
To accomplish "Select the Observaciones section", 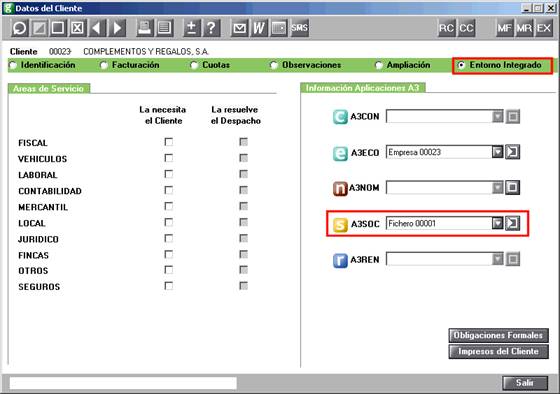I will [306, 65].
